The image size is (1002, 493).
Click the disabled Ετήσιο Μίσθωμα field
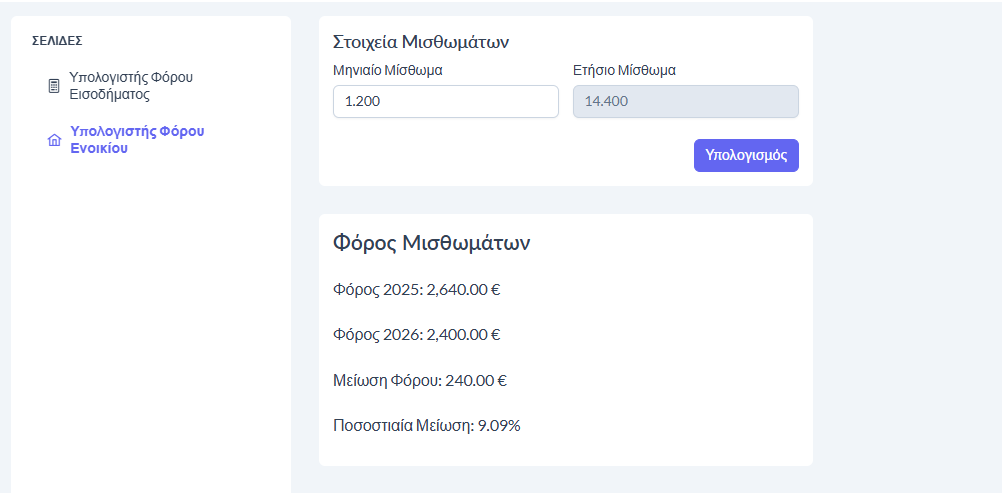tap(685, 101)
